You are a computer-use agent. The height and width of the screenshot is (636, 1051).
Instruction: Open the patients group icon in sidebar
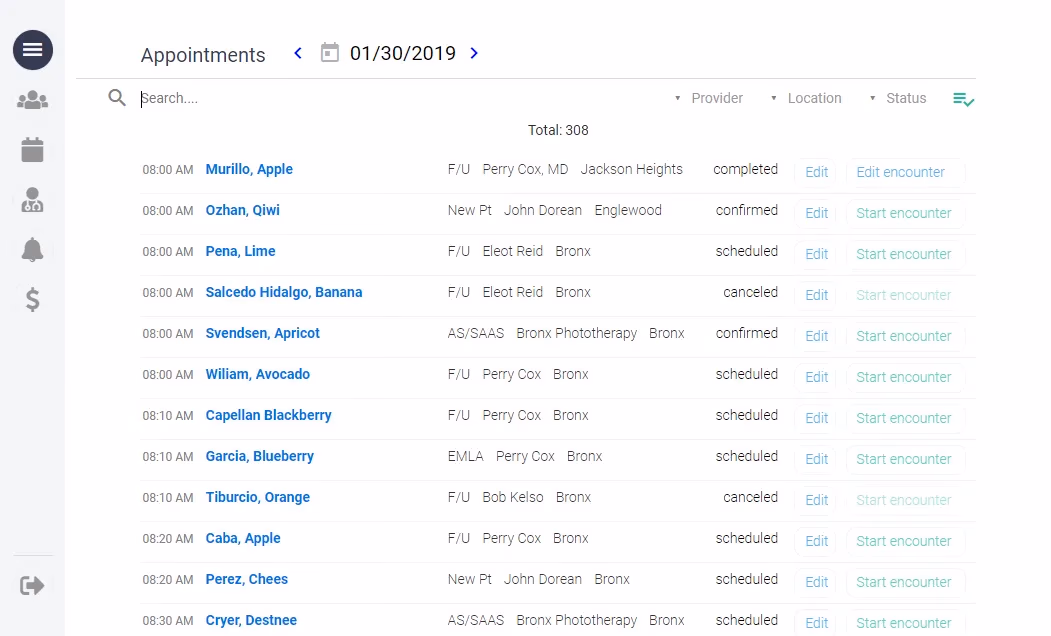pos(33,100)
